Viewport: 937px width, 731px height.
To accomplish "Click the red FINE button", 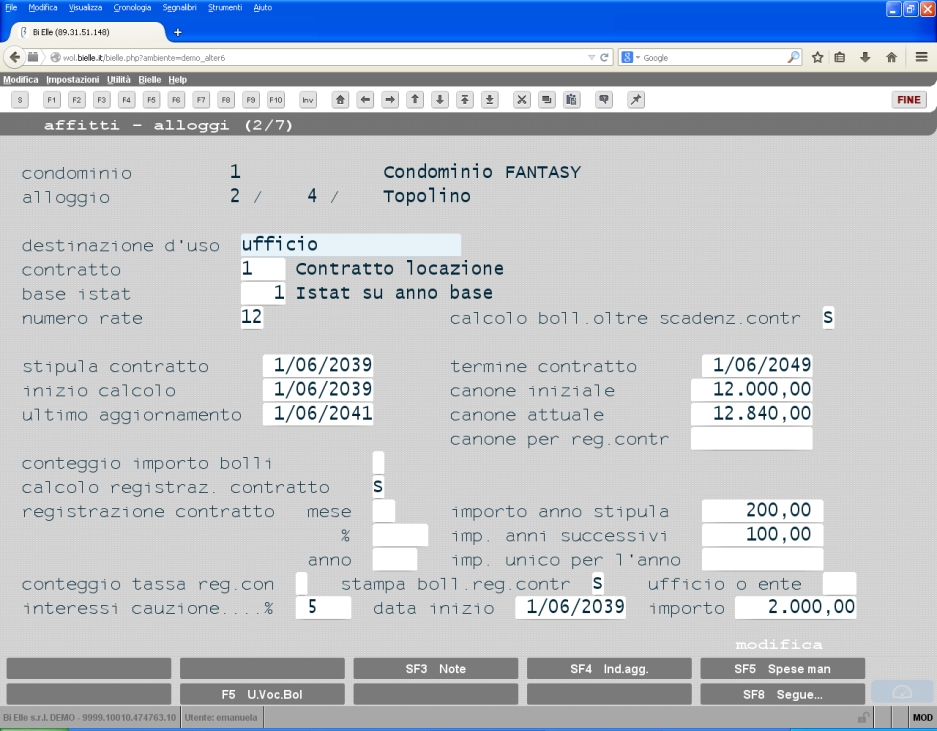I will pyautogui.click(x=908, y=100).
